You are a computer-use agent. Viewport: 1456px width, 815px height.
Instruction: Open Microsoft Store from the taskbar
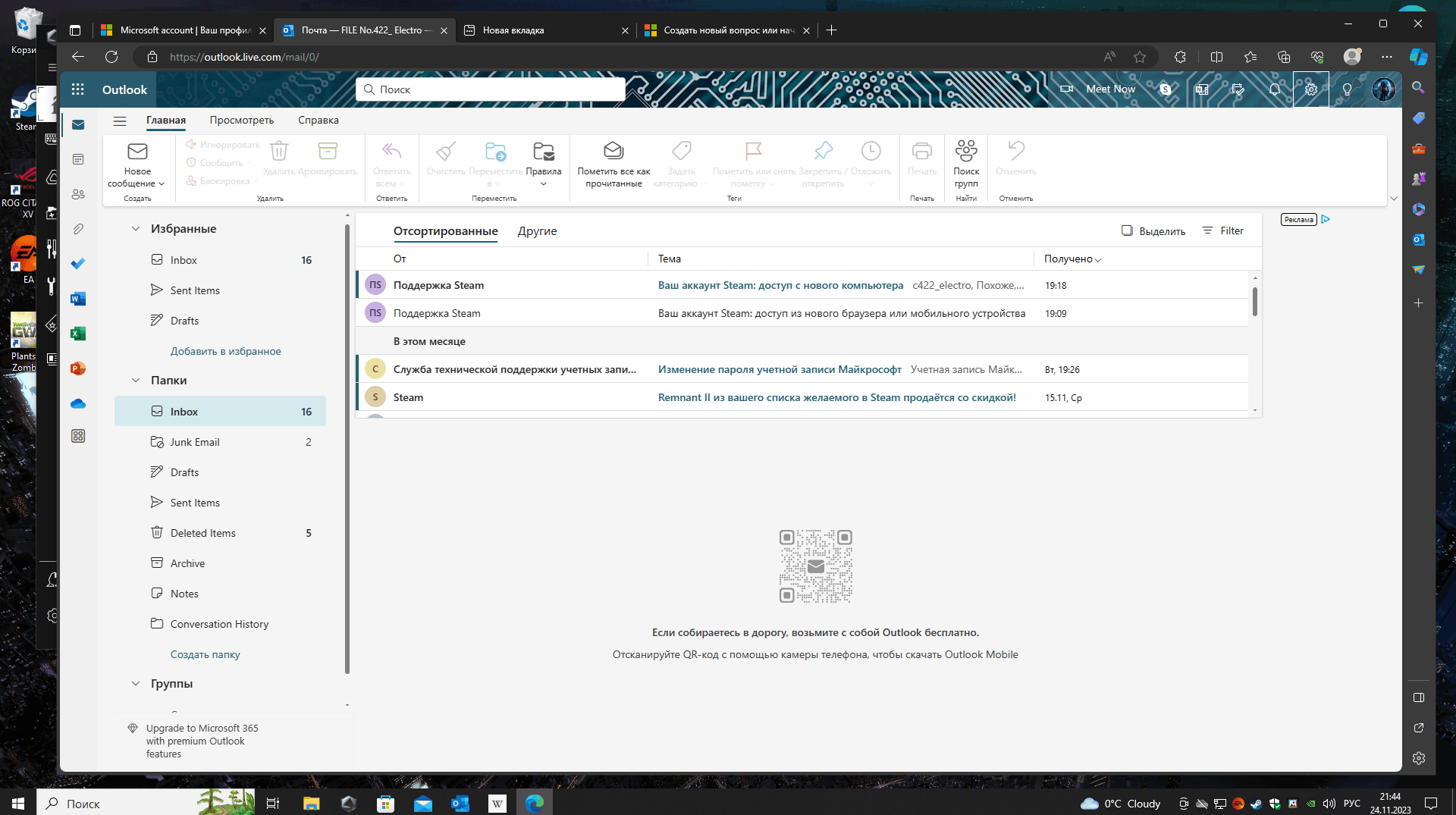[x=385, y=803]
